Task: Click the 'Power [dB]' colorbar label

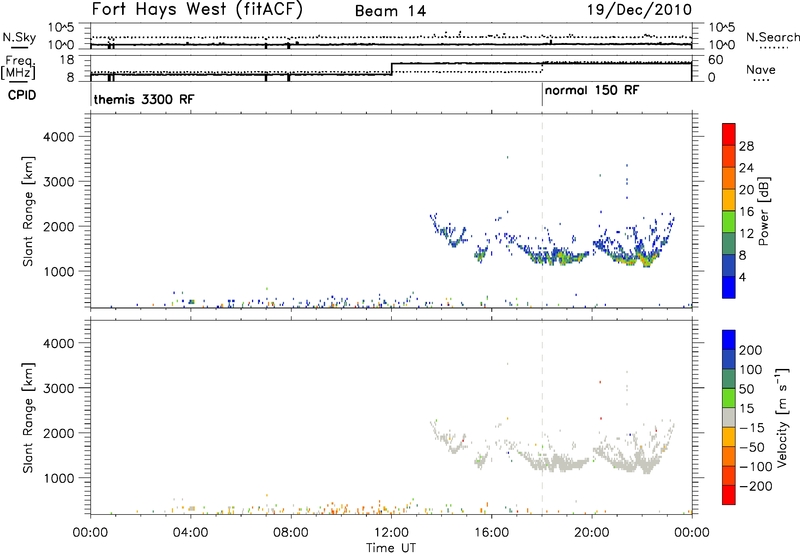Action: click(764, 211)
